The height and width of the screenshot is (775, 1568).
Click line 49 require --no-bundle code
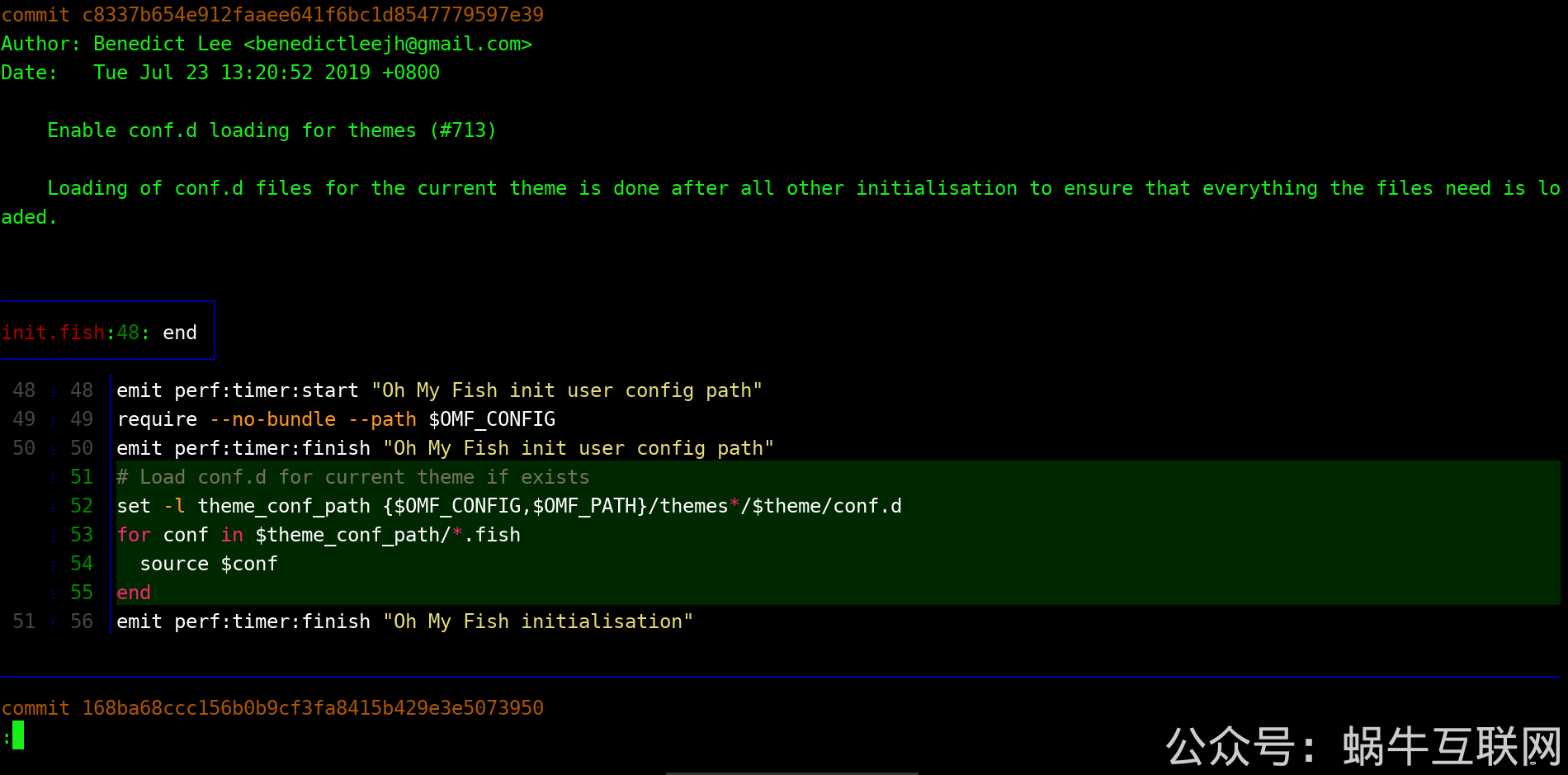336,419
